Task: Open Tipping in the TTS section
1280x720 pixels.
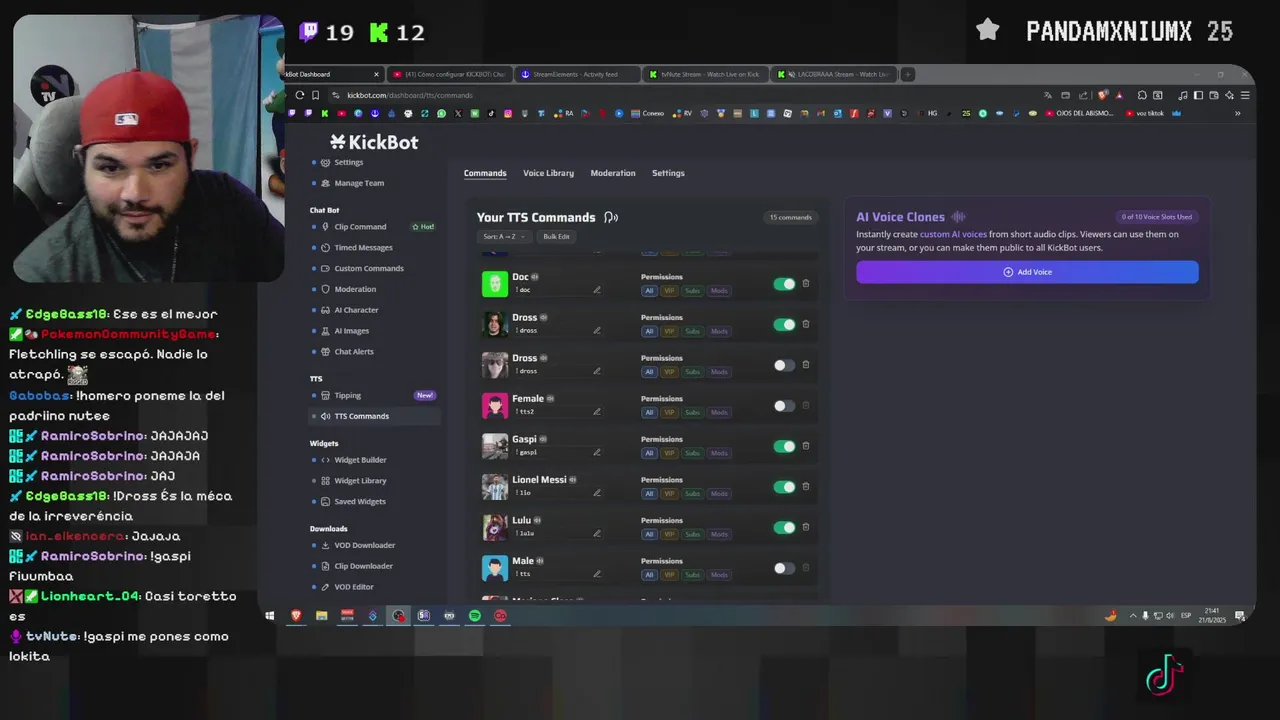Action: point(347,395)
